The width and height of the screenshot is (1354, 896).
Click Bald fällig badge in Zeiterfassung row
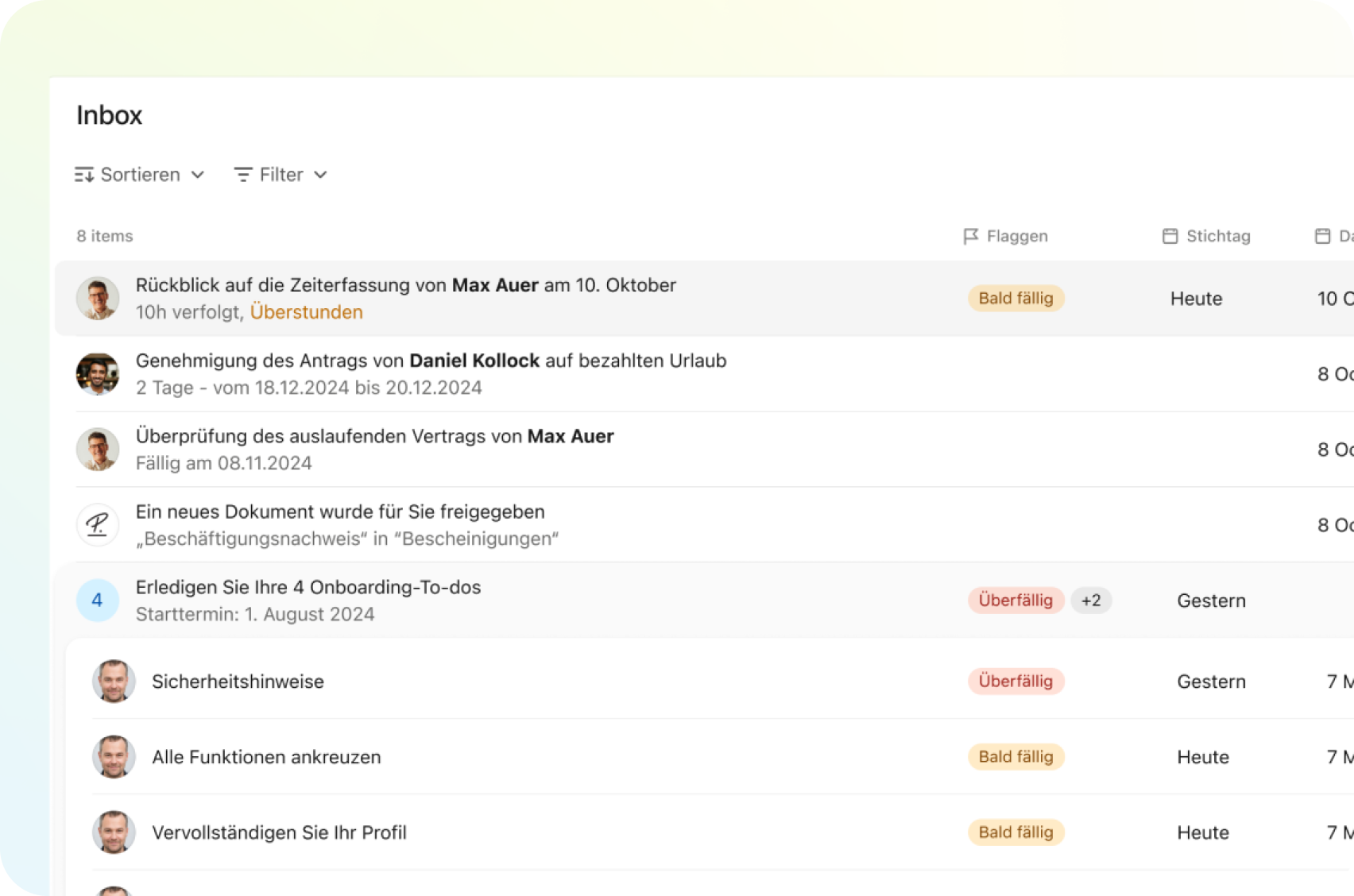pos(1016,299)
